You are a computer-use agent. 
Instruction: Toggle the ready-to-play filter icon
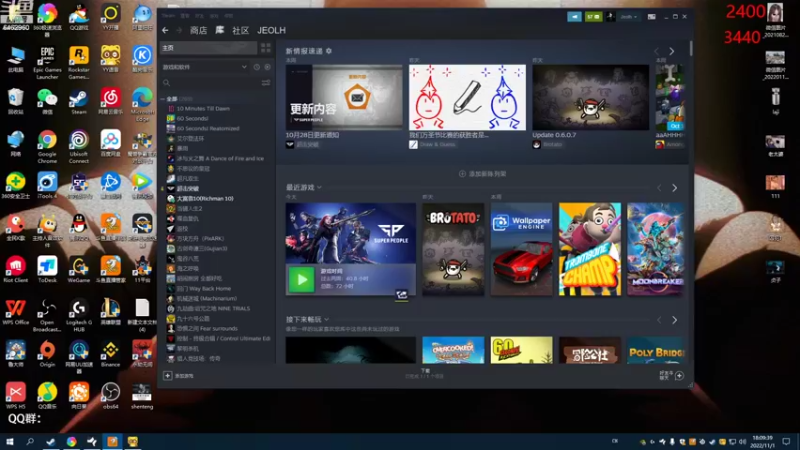pos(267,67)
